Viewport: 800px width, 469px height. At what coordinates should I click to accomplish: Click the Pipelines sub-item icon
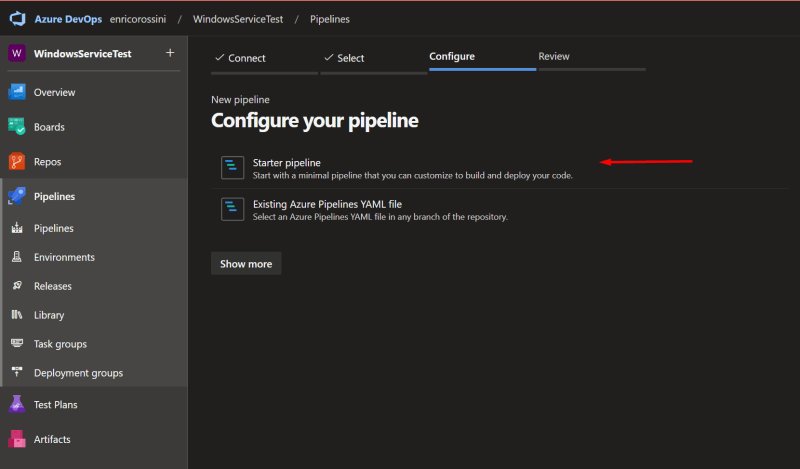[17, 228]
